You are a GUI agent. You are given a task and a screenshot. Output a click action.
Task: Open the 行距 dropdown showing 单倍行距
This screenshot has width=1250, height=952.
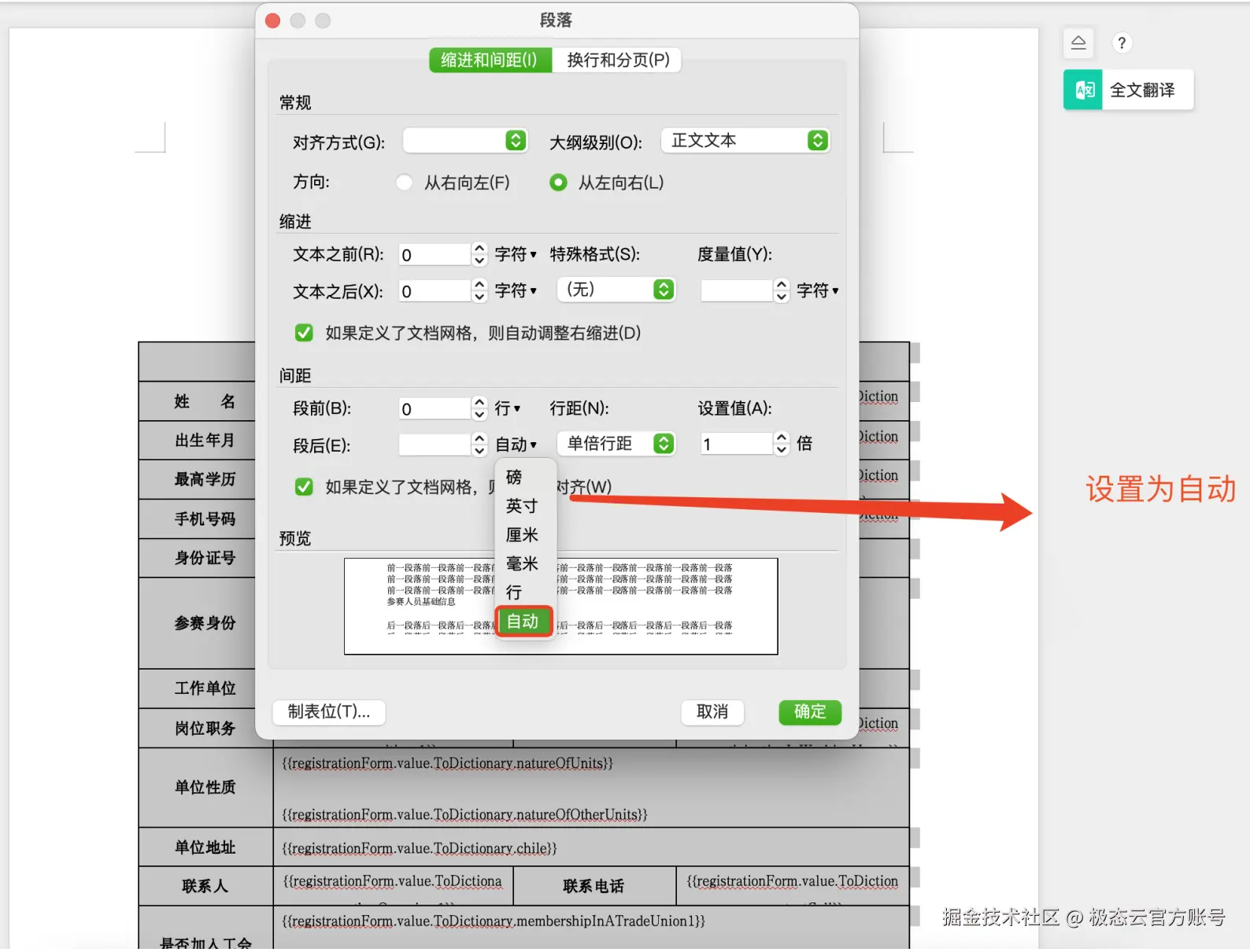point(616,444)
